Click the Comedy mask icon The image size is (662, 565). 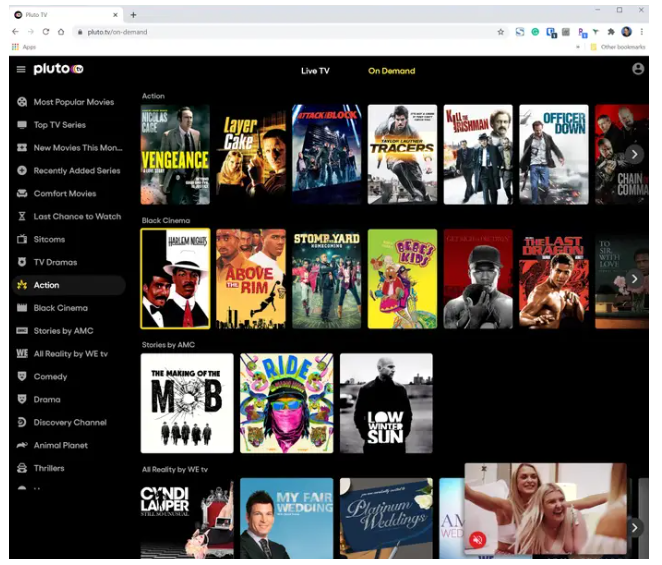tap(22, 376)
